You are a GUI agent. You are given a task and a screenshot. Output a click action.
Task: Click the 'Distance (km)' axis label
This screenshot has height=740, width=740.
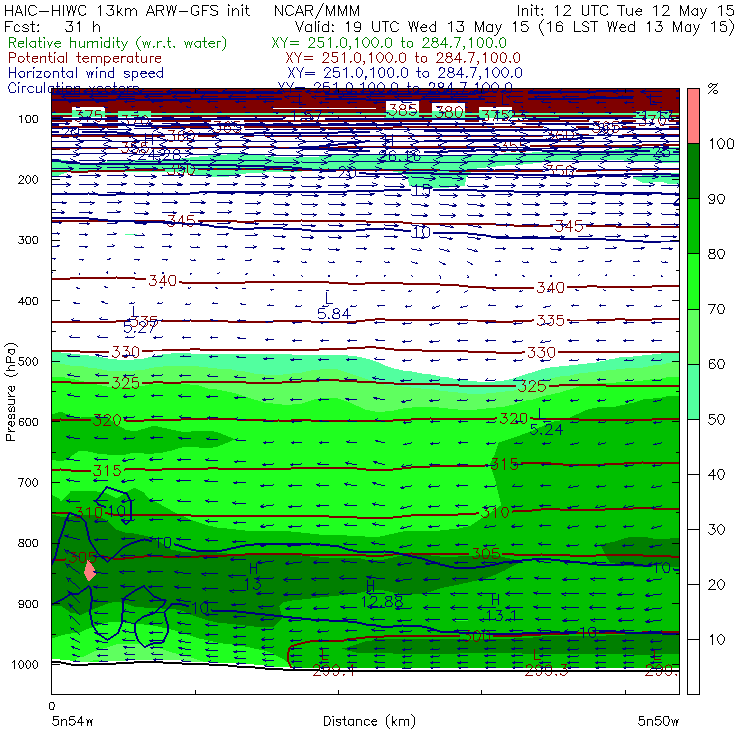click(x=369, y=722)
